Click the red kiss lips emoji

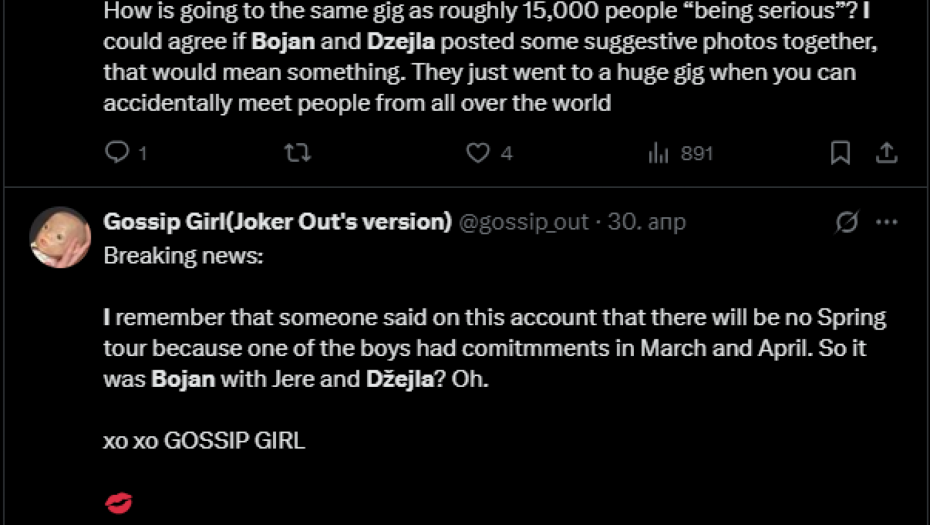pos(118,502)
